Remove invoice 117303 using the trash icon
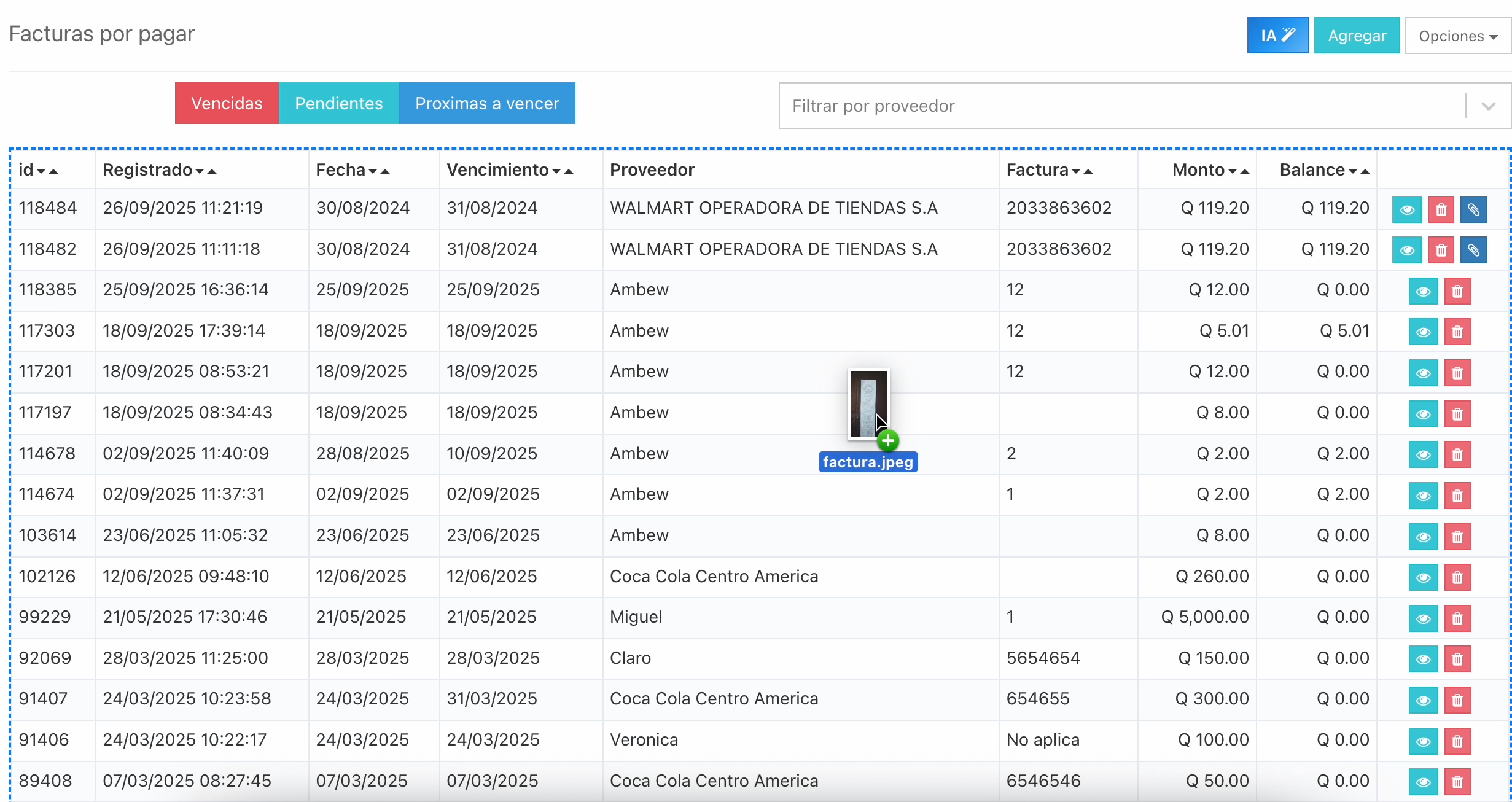This screenshot has width=1512, height=802. (1457, 332)
